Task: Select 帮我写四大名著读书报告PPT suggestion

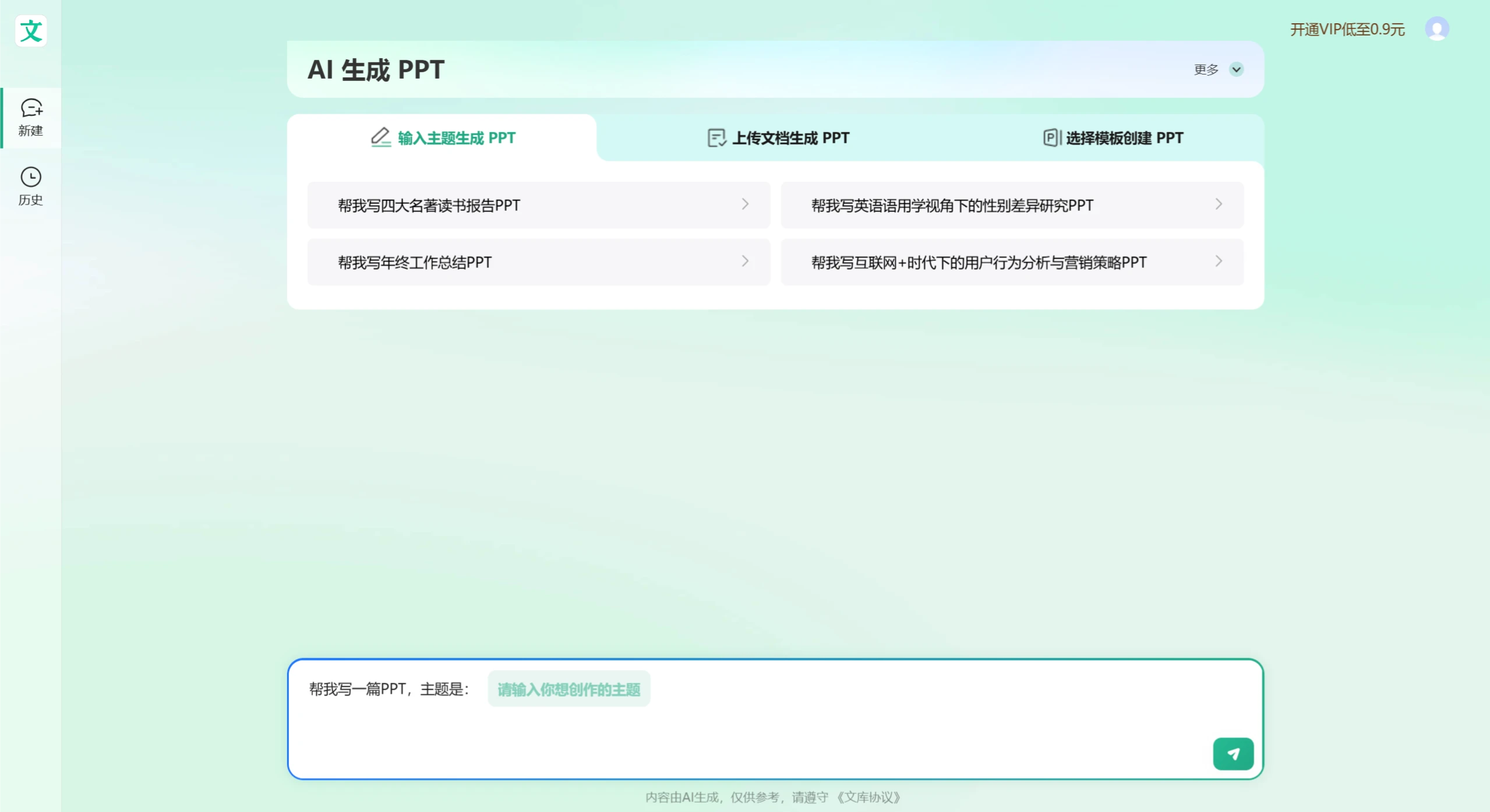Action: click(539, 205)
